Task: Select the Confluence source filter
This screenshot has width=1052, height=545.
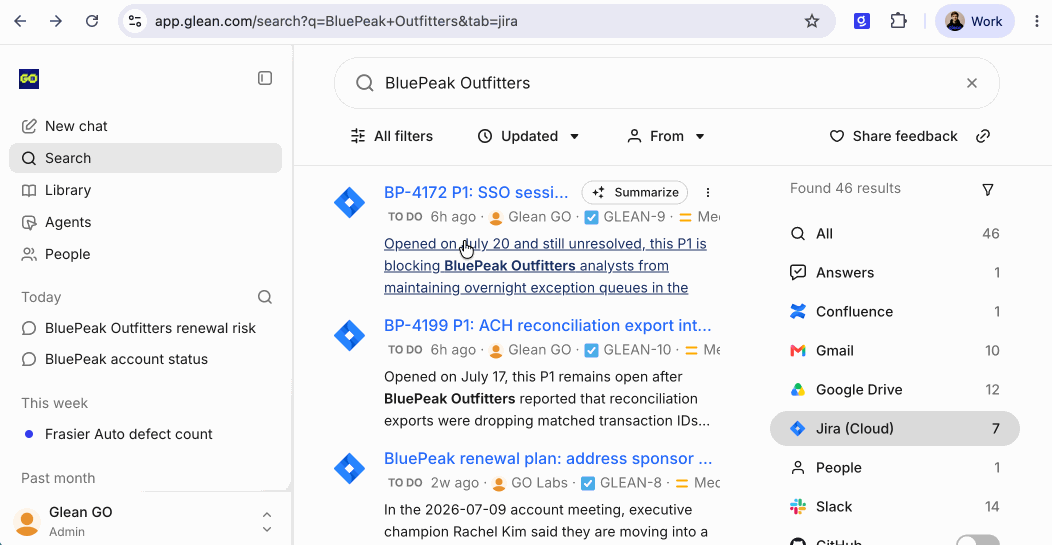Action: coord(894,311)
